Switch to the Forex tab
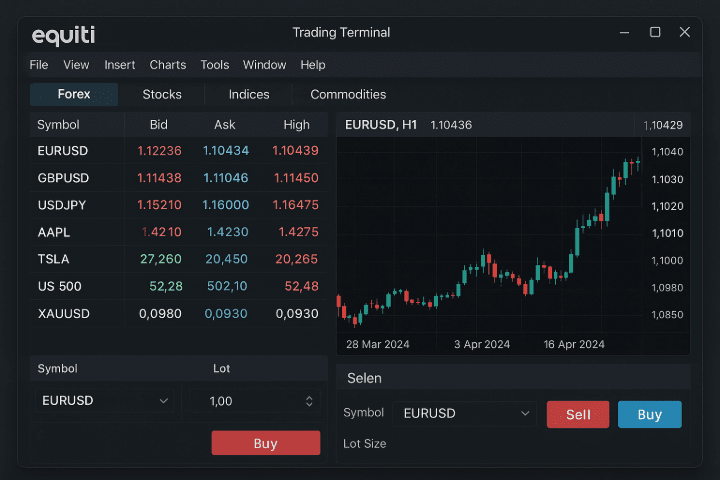 (74, 94)
